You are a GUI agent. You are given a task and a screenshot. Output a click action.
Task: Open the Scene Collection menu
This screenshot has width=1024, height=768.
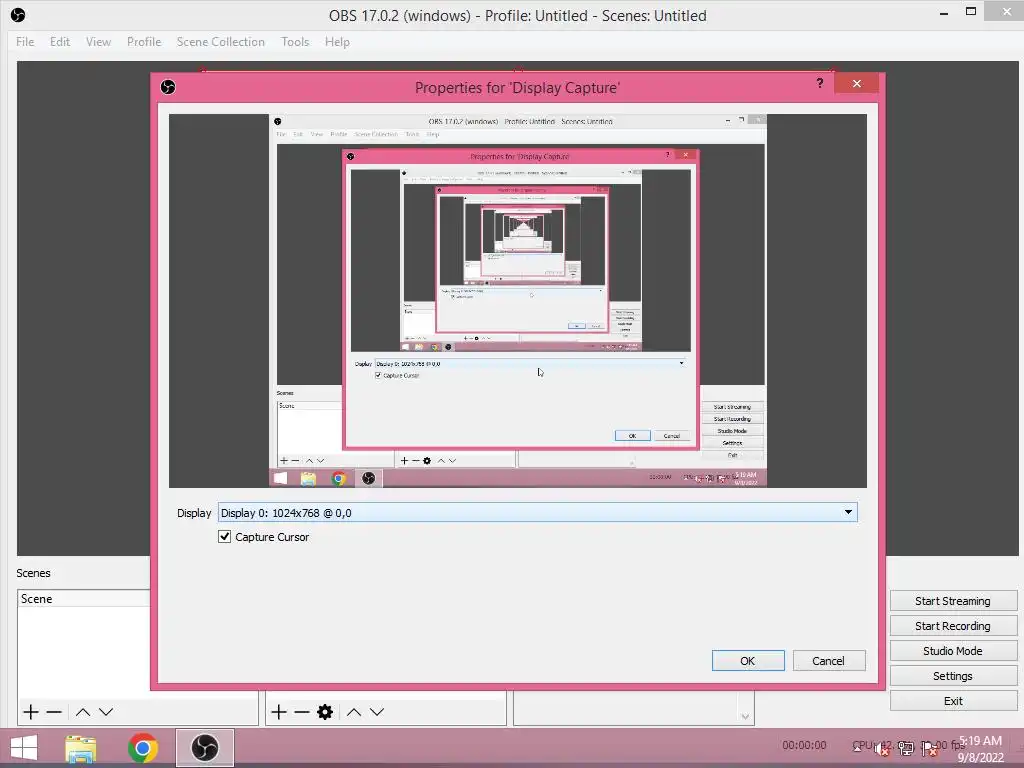[221, 42]
